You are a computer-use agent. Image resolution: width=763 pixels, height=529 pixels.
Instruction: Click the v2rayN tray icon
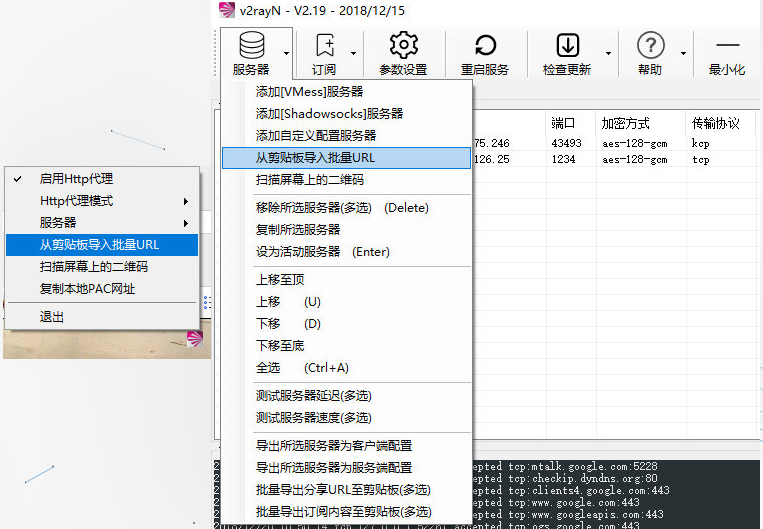(x=195, y=339)
